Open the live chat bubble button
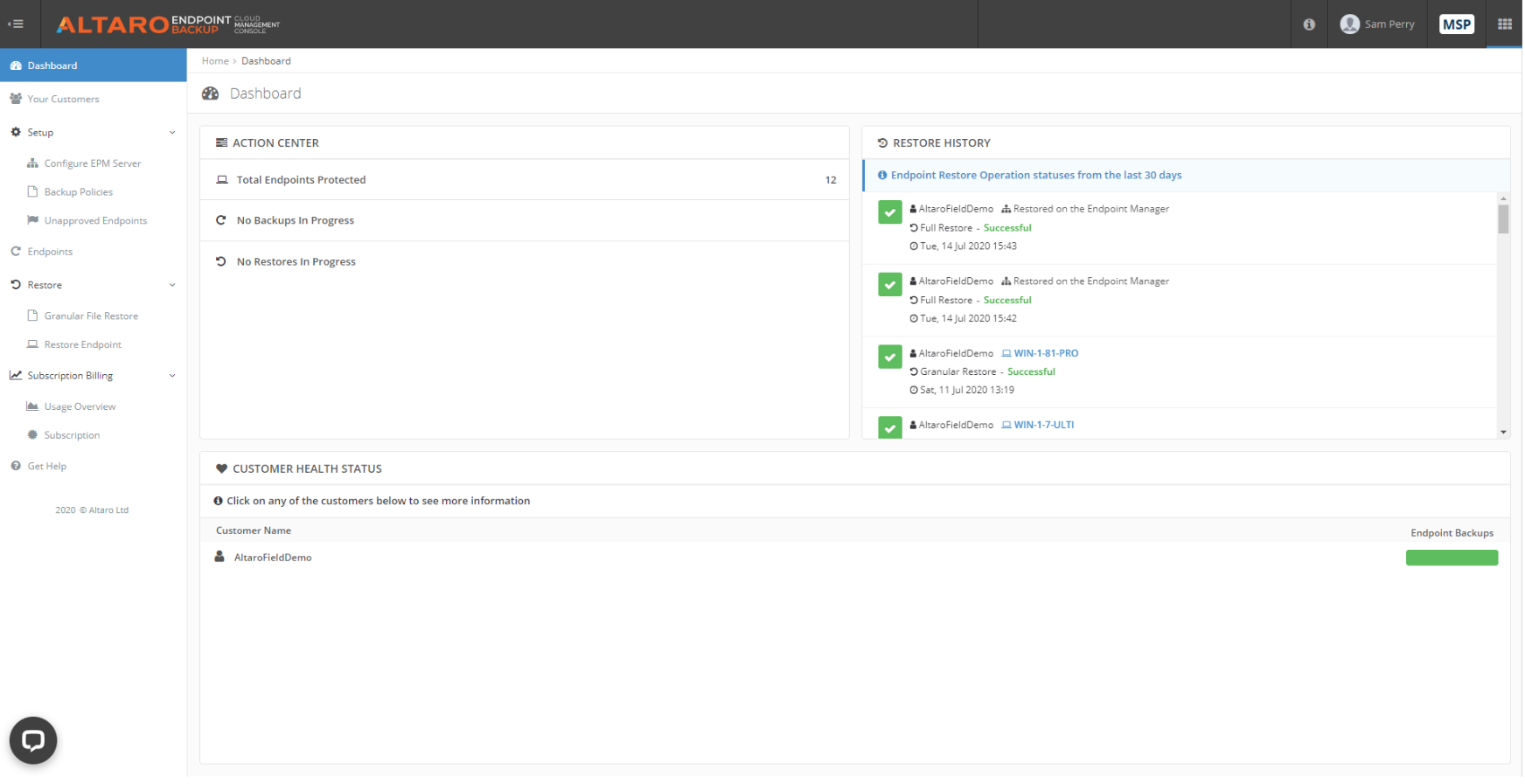The height and width of the screenshot is (784, 1525). [33, 741]
